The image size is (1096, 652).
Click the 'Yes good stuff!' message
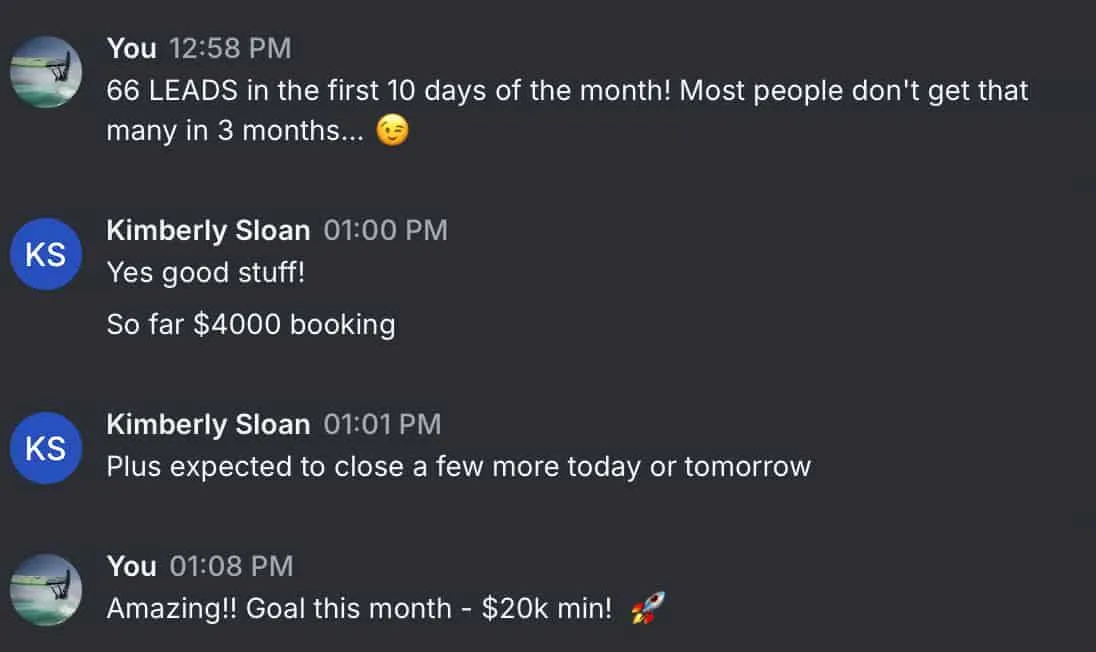coord(206,273)
